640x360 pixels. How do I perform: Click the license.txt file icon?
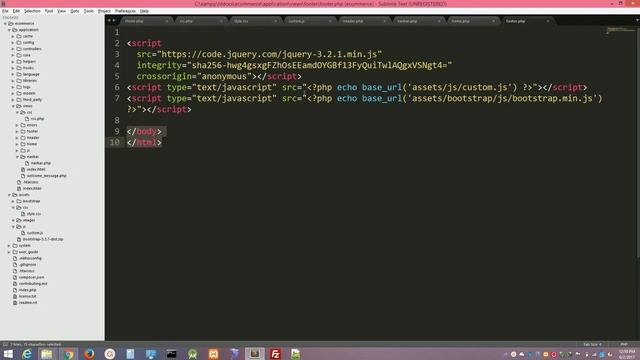click(15, 296)
